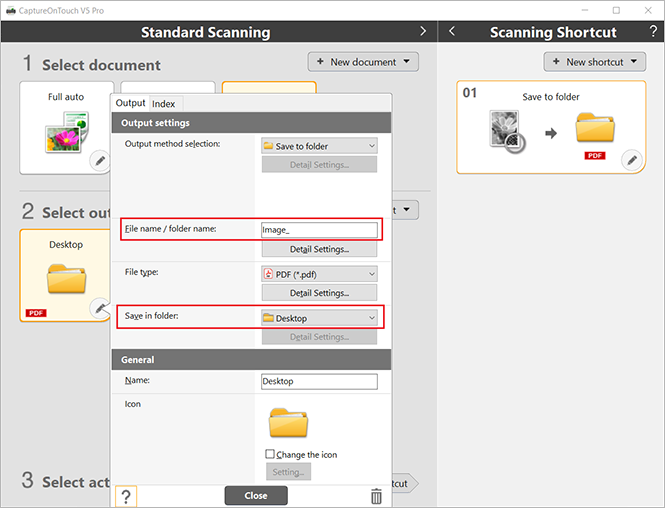
Task: Select the Desktop output folder card
Action: tap(65, 276)
